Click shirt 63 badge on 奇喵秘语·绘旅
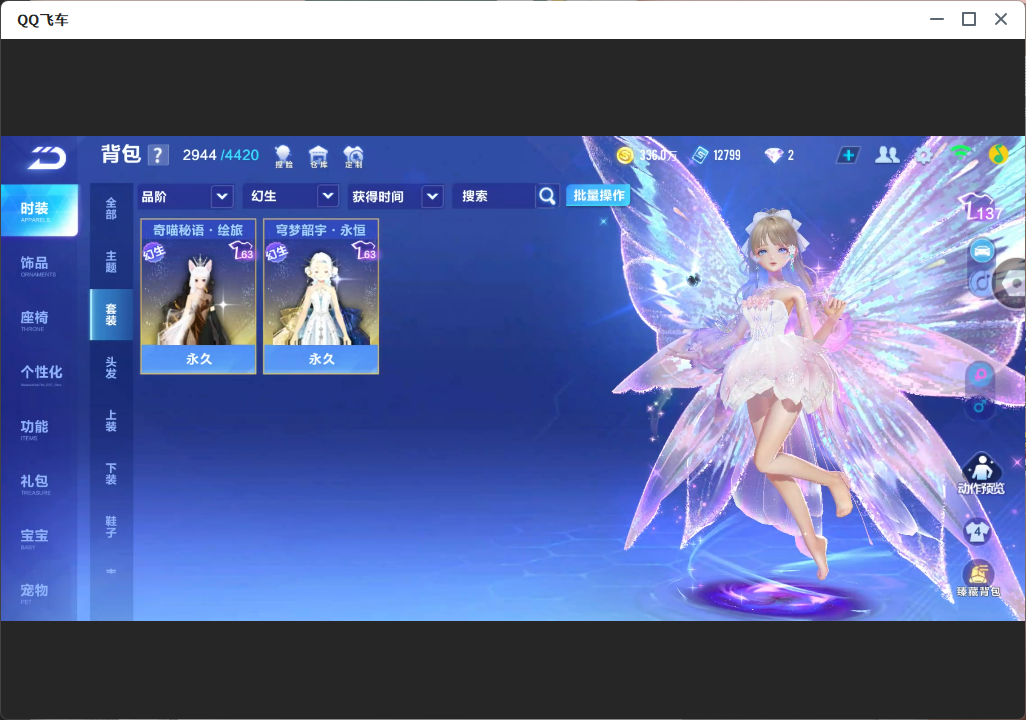This screenshot has height=720, width=1026. click(241, 251)
